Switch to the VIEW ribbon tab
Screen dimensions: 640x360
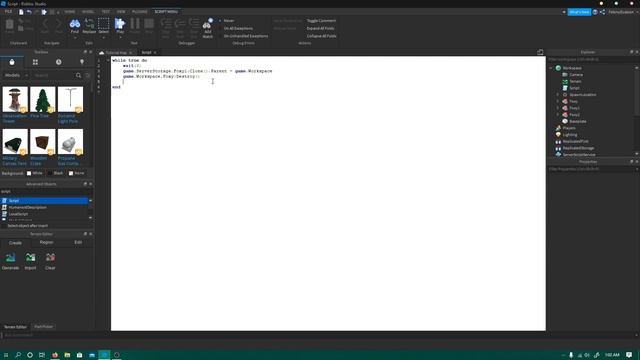click(121, 12)
